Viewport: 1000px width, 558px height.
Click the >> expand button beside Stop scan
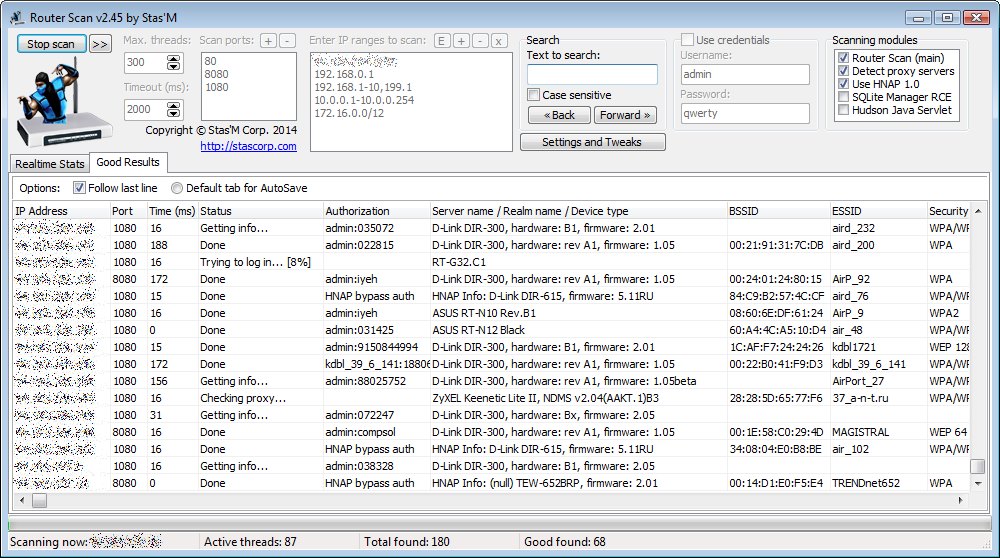[99, 44]
